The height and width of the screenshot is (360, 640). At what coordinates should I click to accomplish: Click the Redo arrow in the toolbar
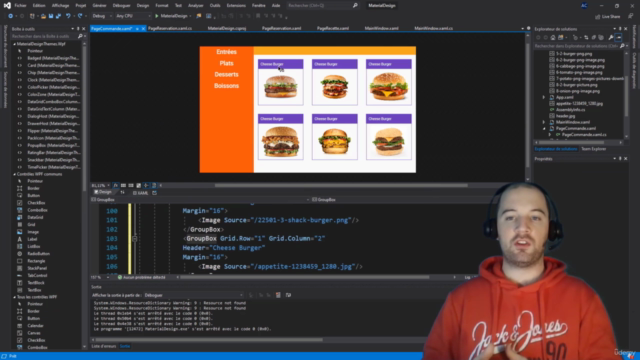click(80, 16)
